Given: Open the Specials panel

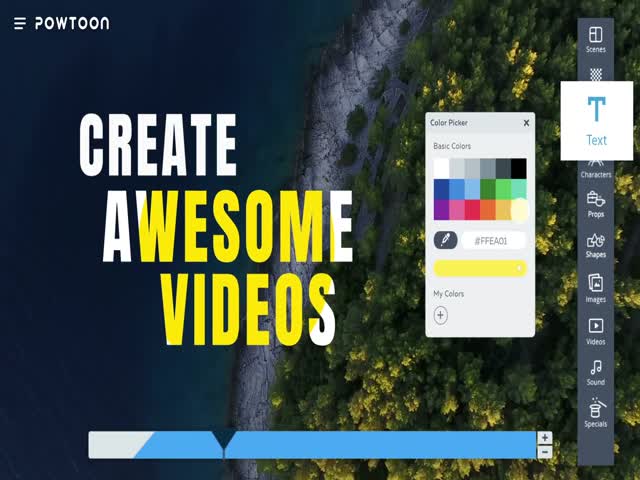Looking at the screenshot, I should click(x=595, y=413).
